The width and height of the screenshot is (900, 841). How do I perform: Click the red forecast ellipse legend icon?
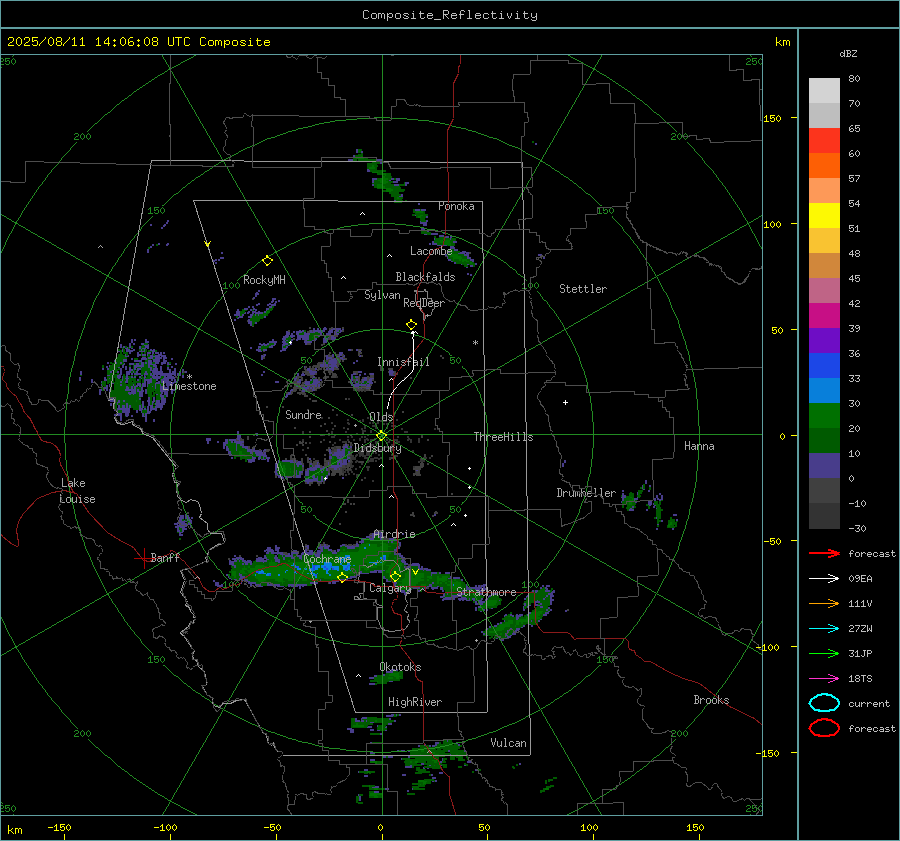tap(824, 728)
